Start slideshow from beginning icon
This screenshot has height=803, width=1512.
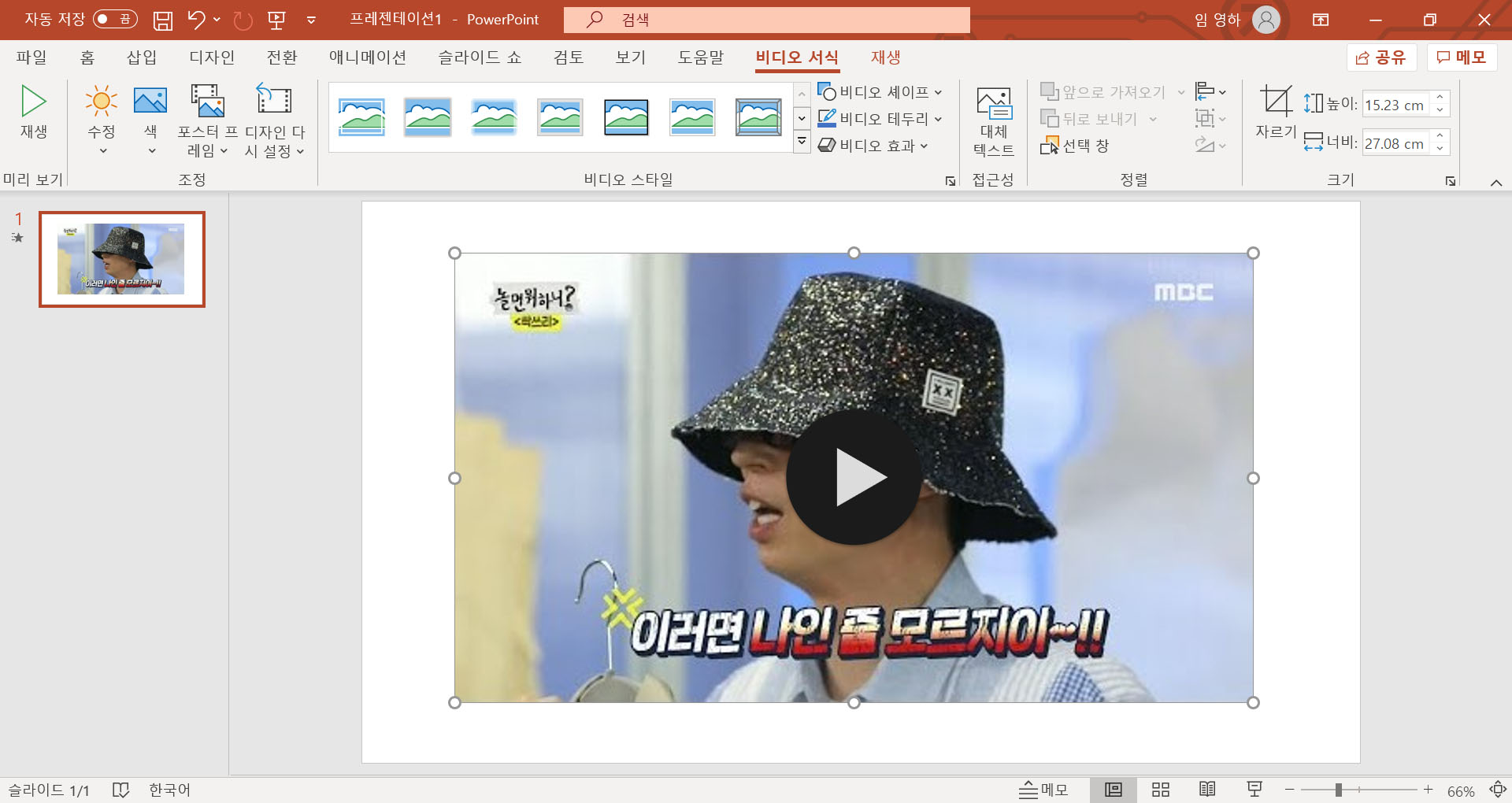(x=276, y=20)
